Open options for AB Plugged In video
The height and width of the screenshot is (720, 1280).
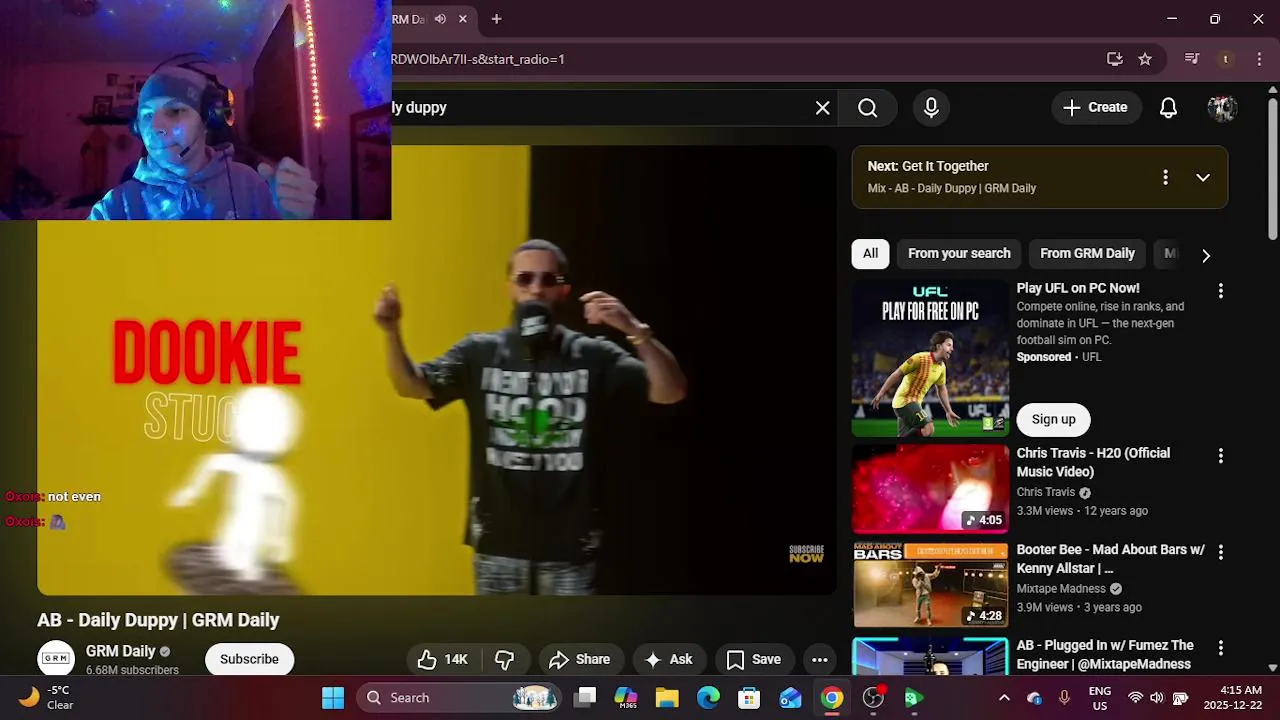click(x=1220, y=649)
